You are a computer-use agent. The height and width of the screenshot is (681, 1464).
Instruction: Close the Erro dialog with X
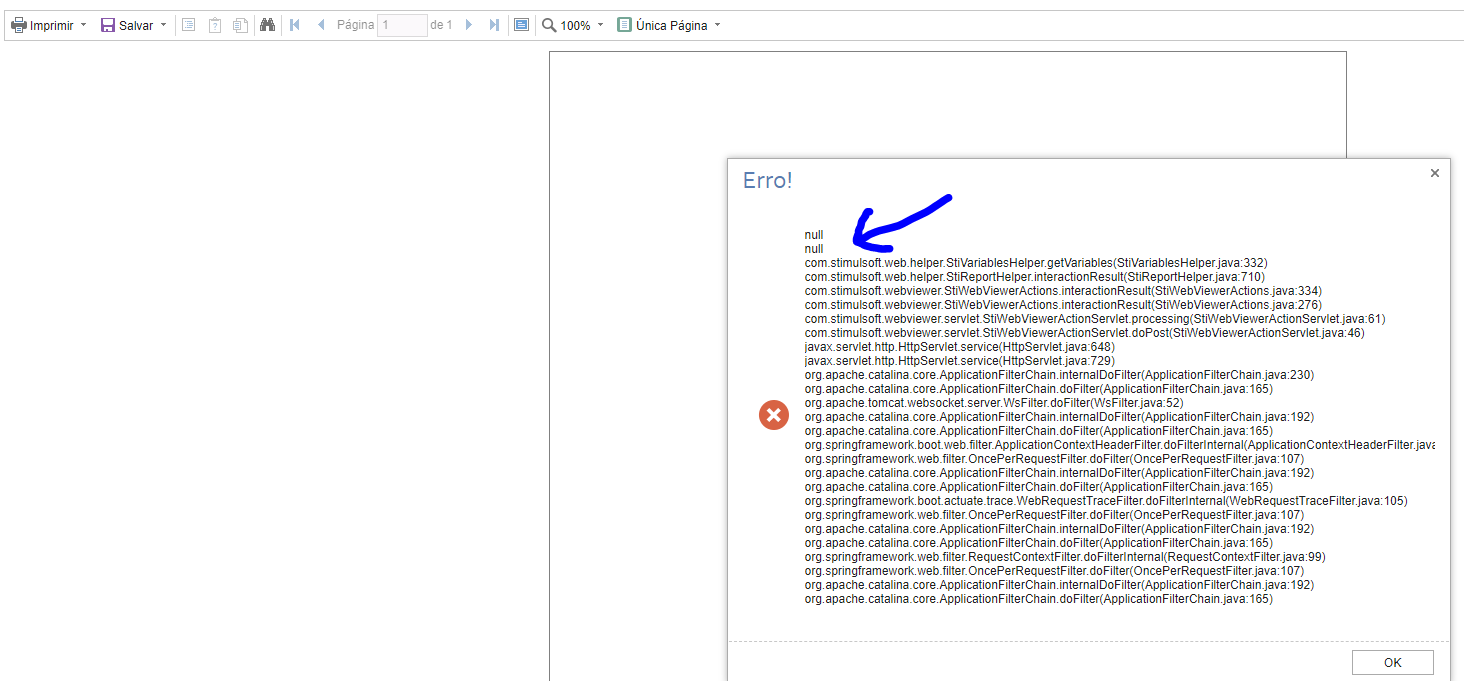[x=1435, y=173]
